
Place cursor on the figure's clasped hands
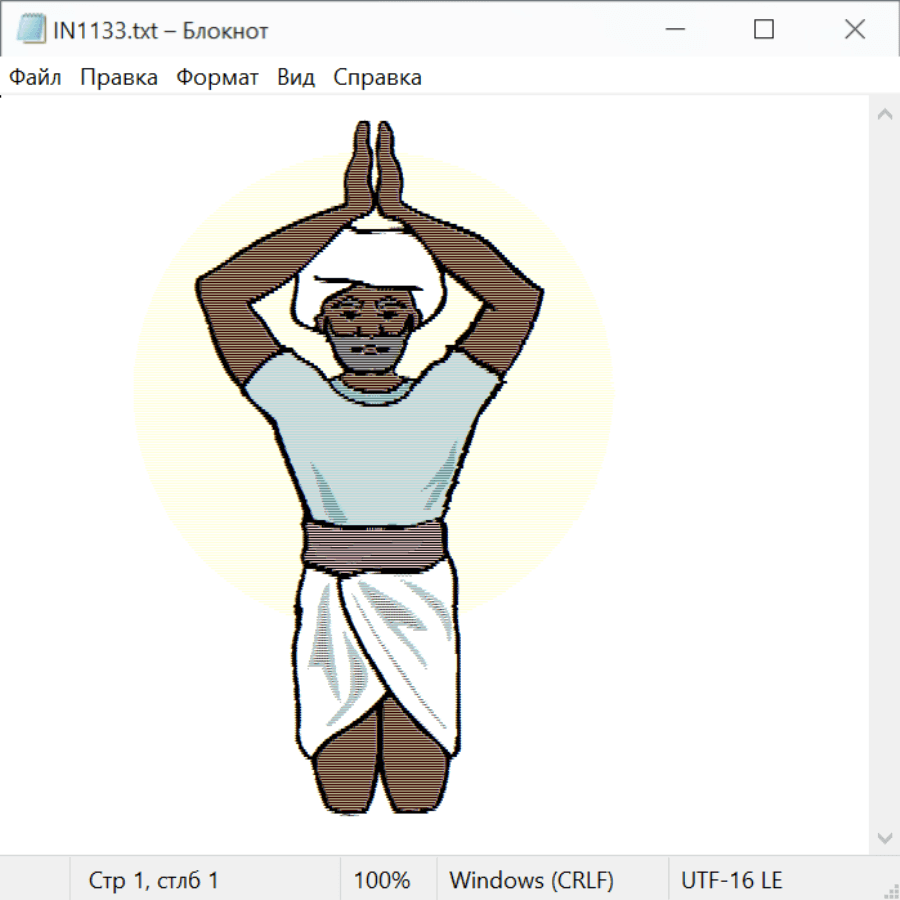(373, 165)
